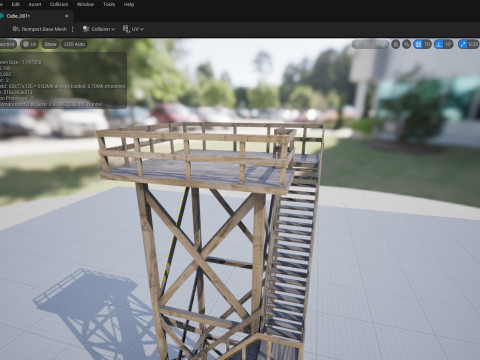Screen dimensions: 480x360
Task: Open the Lit view mode dropdown
Action: (x=29, y=44)
